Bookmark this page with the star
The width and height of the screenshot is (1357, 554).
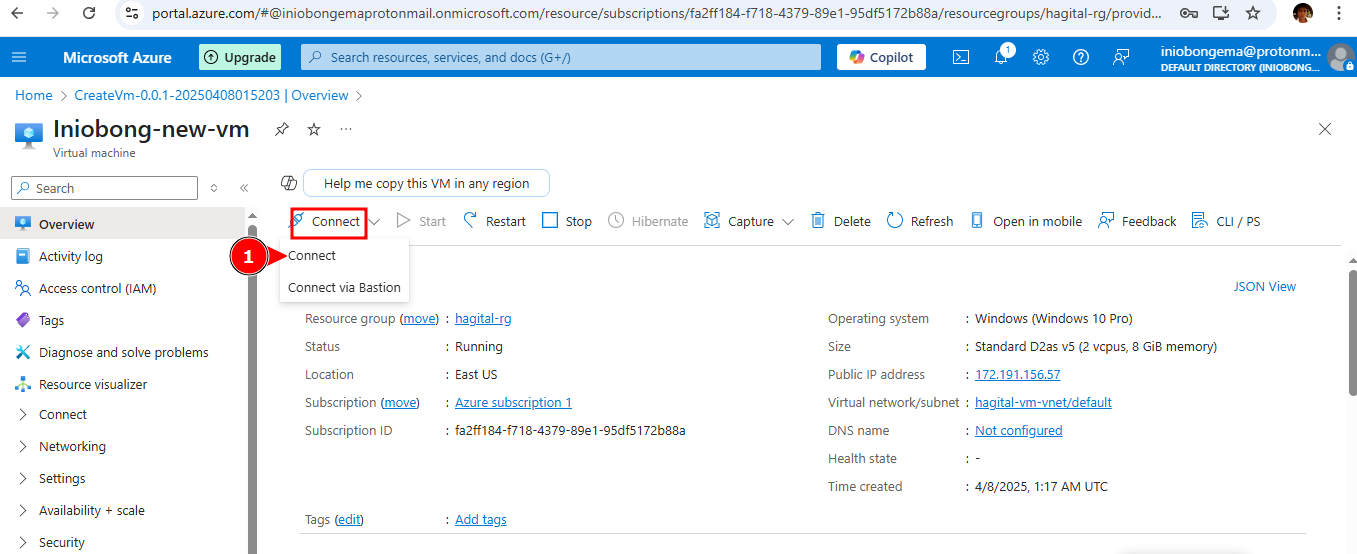(1253, 13)
